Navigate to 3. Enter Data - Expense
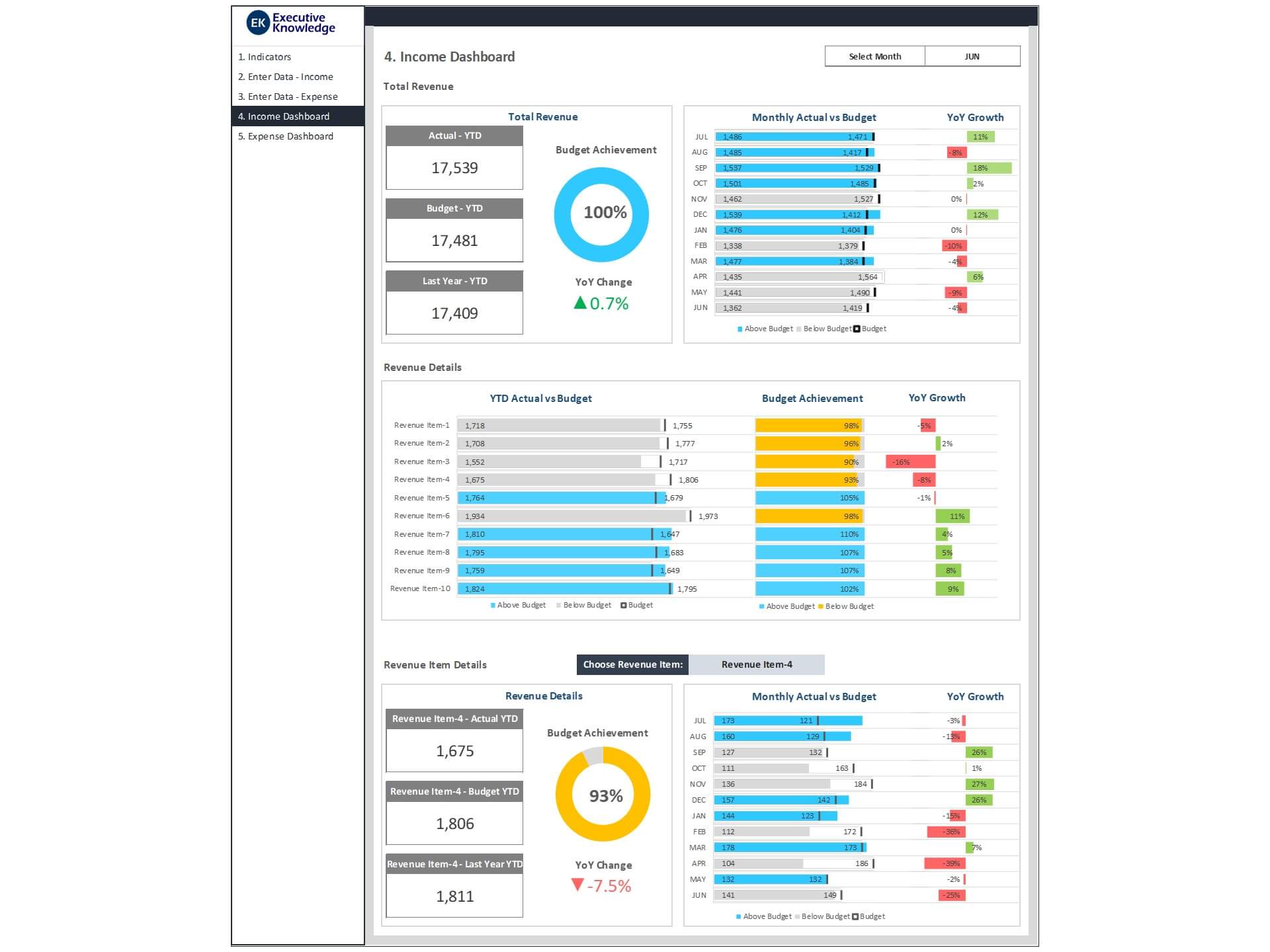 point(288,97)
